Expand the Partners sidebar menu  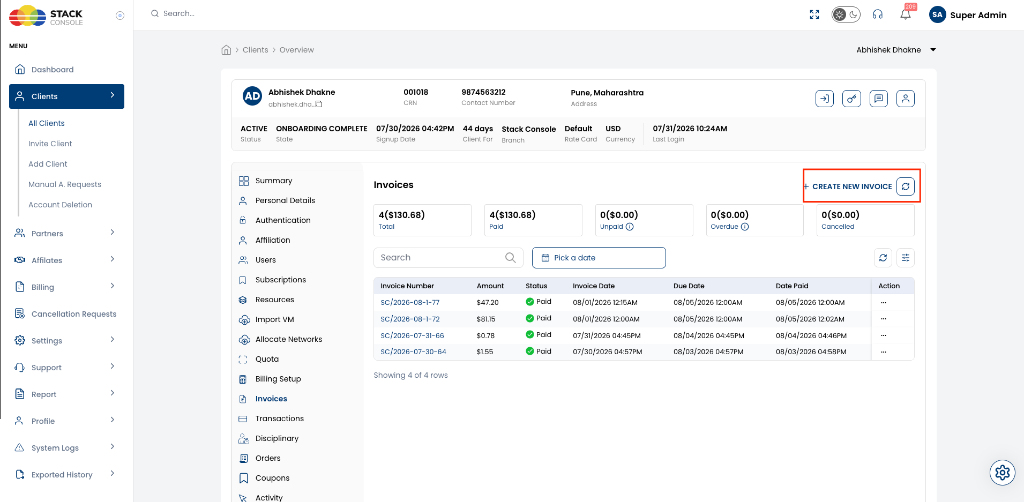[x=67, y=233]
